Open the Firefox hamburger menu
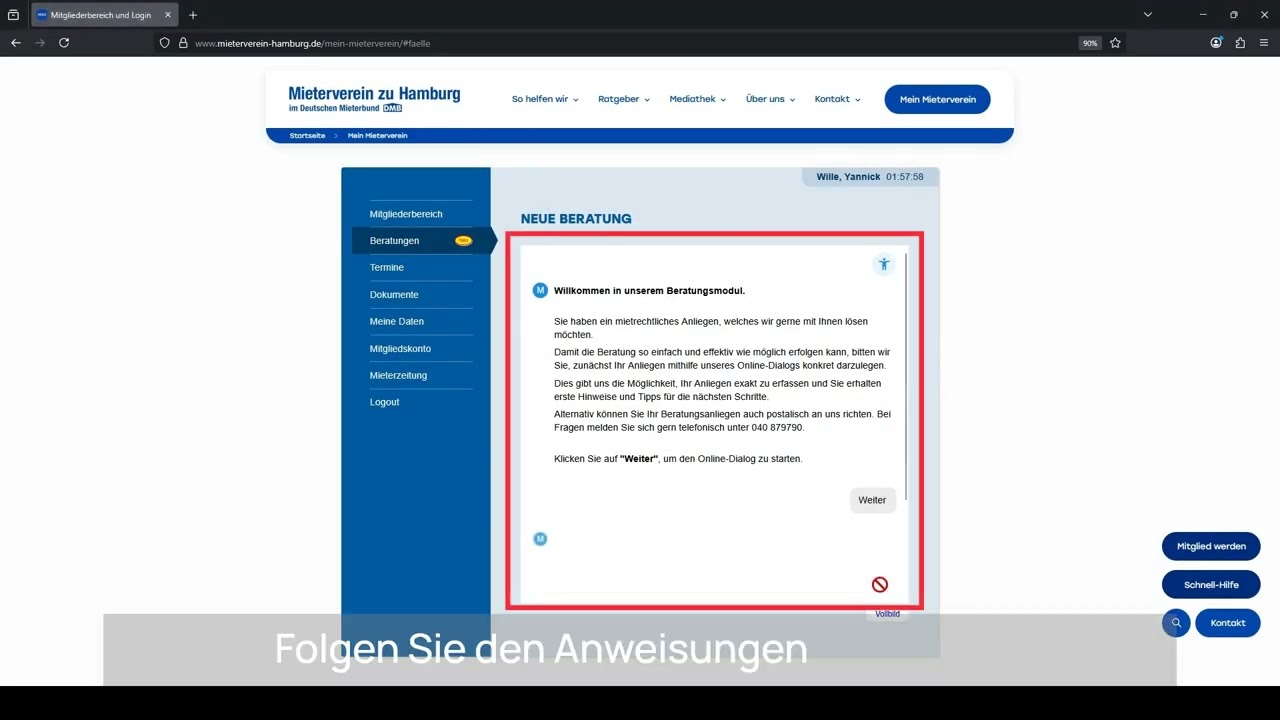The height and width of the screenshot is (720, 1280). coord(1264,43)
